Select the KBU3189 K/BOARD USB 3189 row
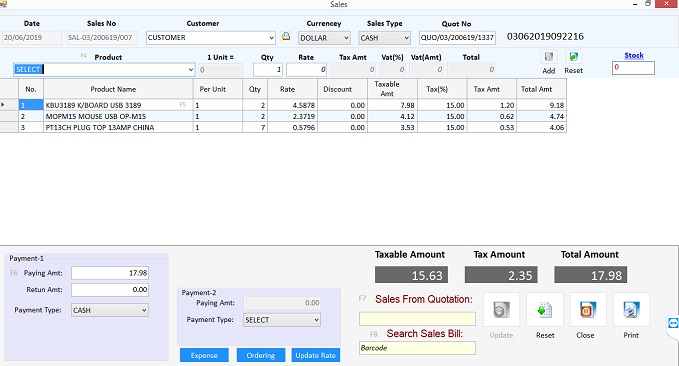 [283, 105]
